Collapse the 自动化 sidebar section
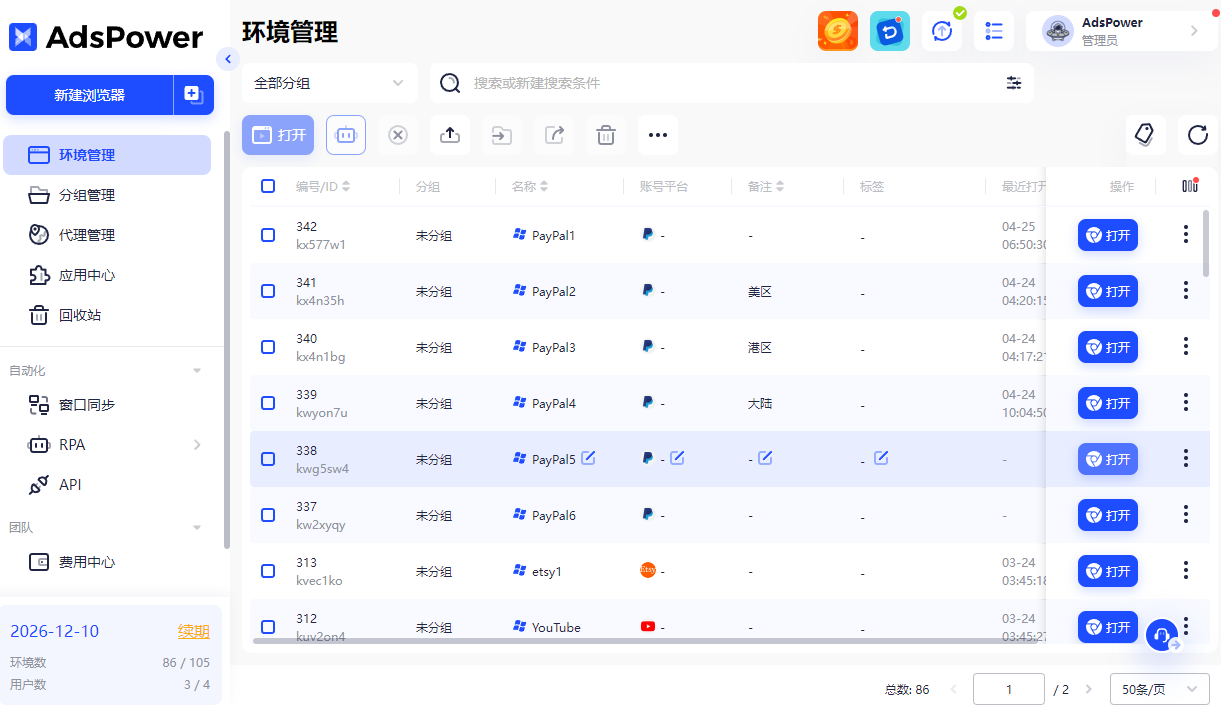This screenshot has height=705, width=1221. [196, 370]
